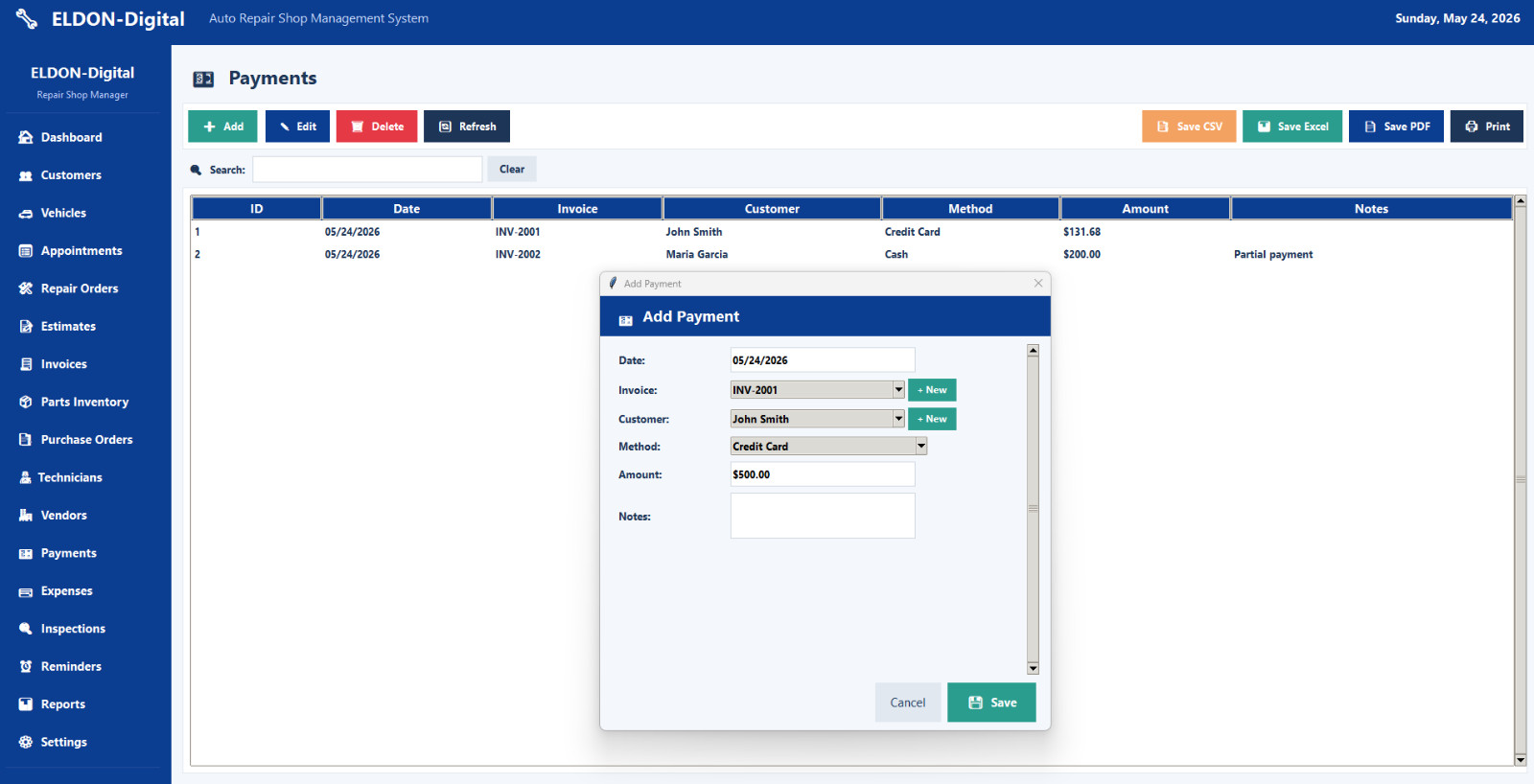This screenshot has height=784, width=1534.
Task: Click the Repair Orders tools icon
Action: 26,288
